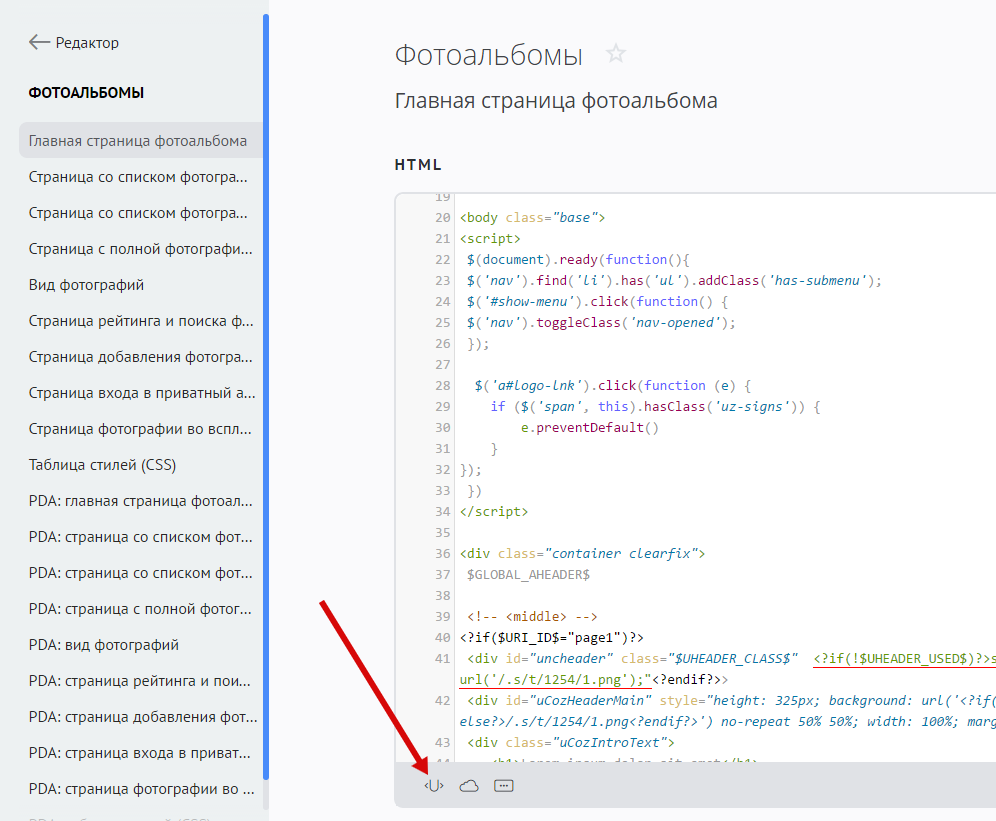Click the blue sidebar scrollbar
The height and width of the screenshot is (821, 996).
pyautogui.click(x=266, y=400)
